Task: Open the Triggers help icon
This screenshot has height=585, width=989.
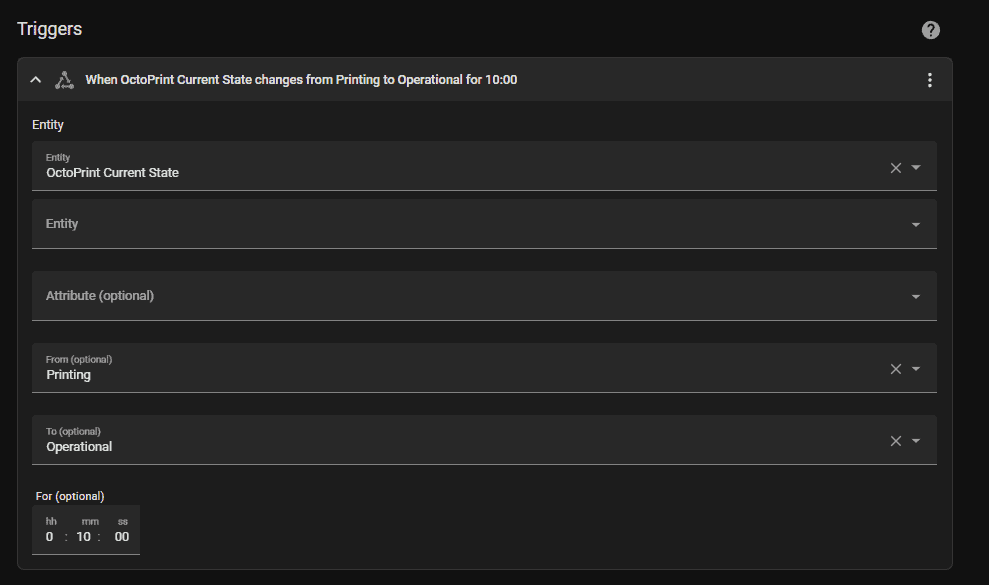Action: click(930, 30)
